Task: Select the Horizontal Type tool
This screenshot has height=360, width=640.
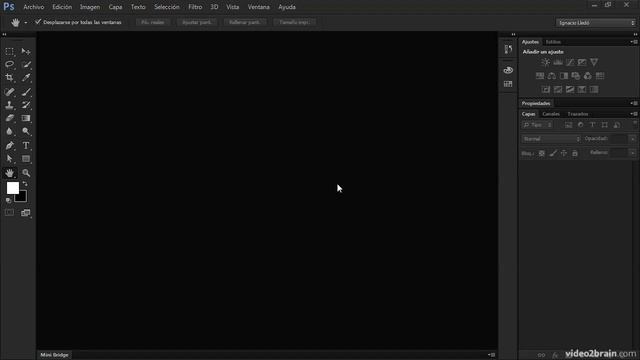Action: pyautogui.click(x=26, y=146)
